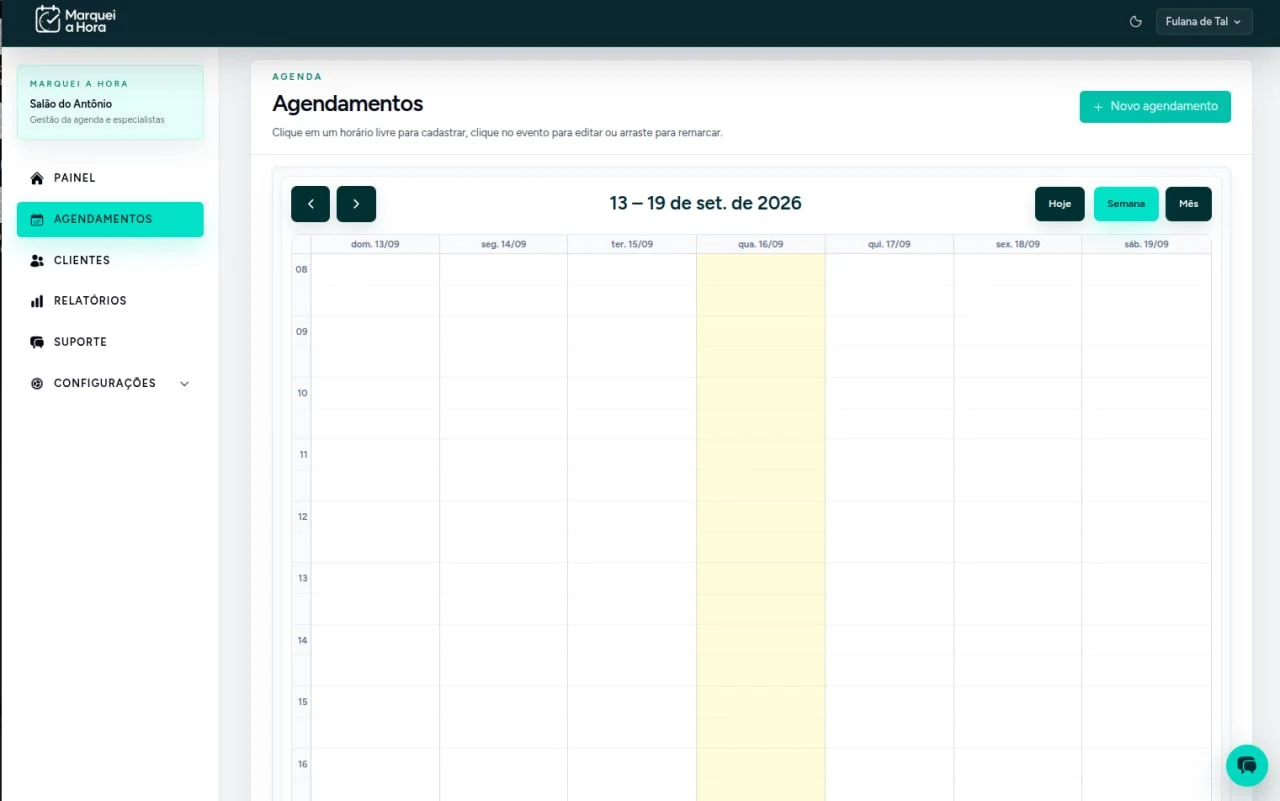Click Novo agendamento button
This screenshot has height=801, width=1280.
click(1155, 107)
